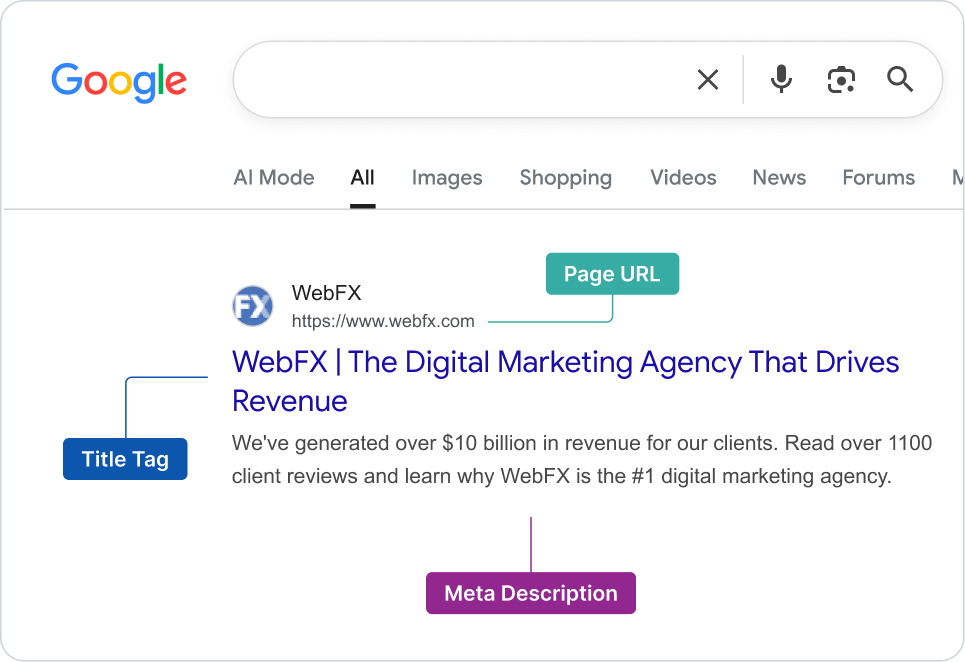Open Google Lens camera search icon
965x662 pixels.
841,80
